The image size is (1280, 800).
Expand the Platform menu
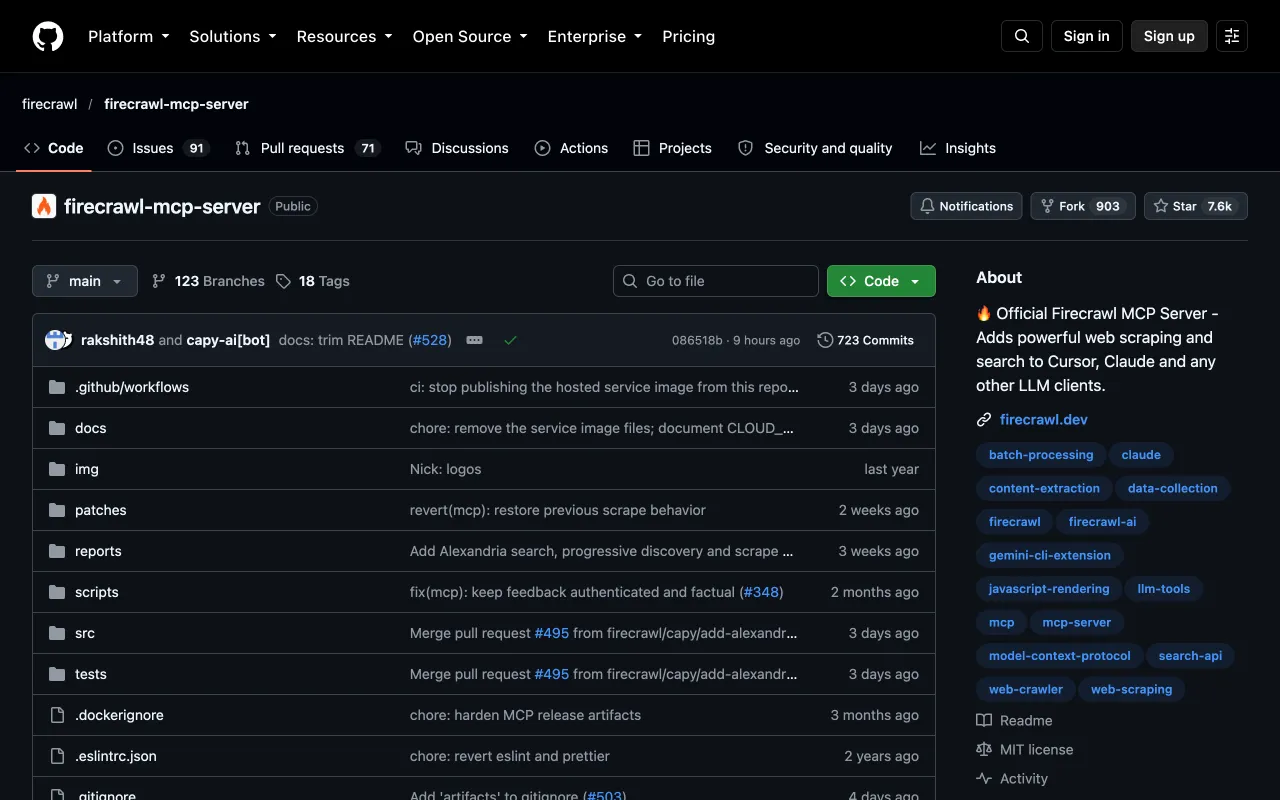point(128,36)
